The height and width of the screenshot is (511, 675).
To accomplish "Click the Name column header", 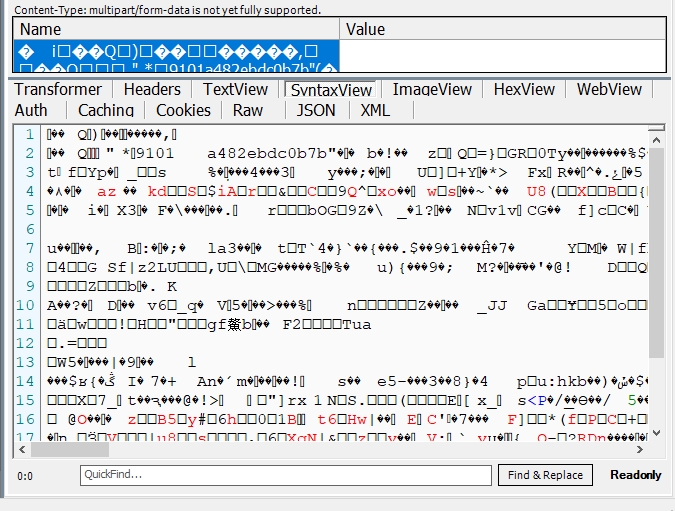I will [x=176, y=29].
